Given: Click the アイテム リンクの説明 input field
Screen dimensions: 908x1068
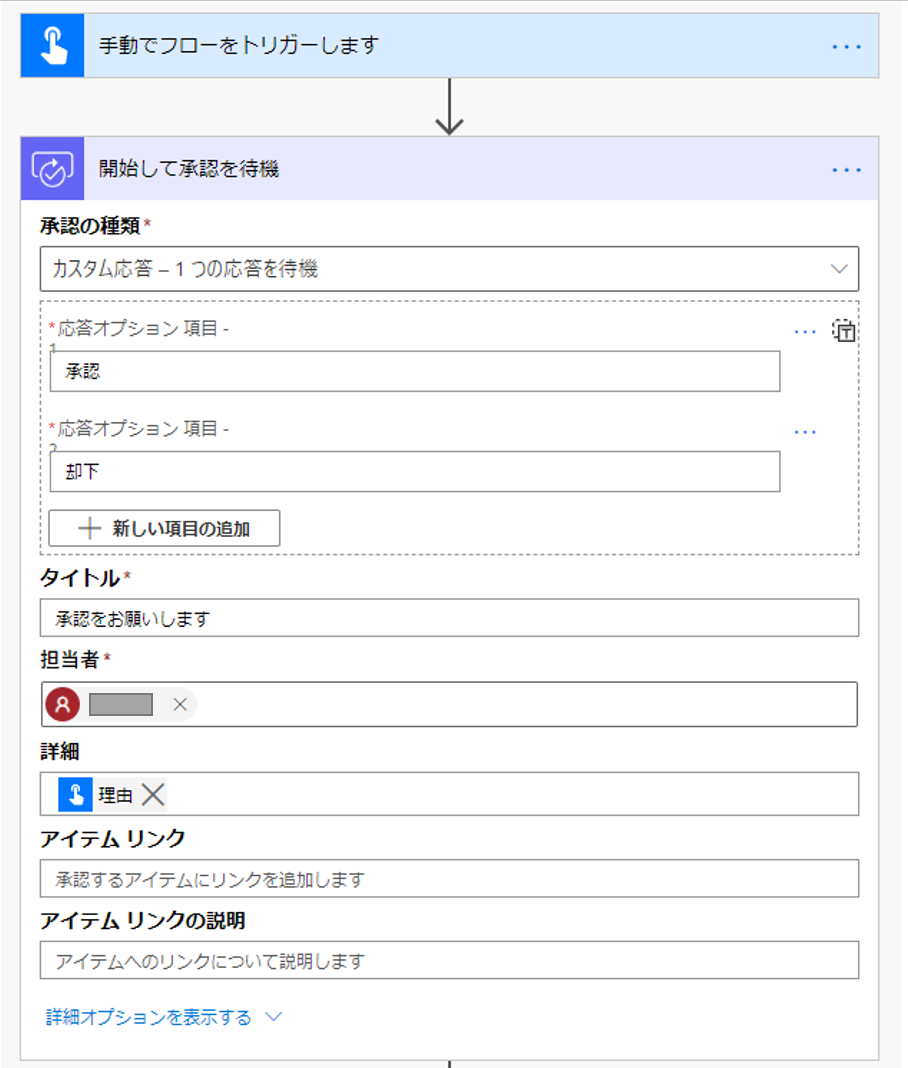Looking at the screenshot, I should coord(450,960).
